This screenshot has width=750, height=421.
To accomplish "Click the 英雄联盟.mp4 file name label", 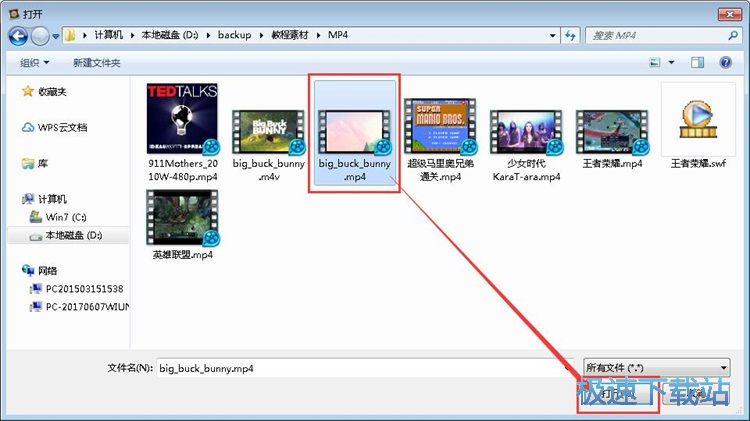I will pyautogui.click(x=183, y=255).
